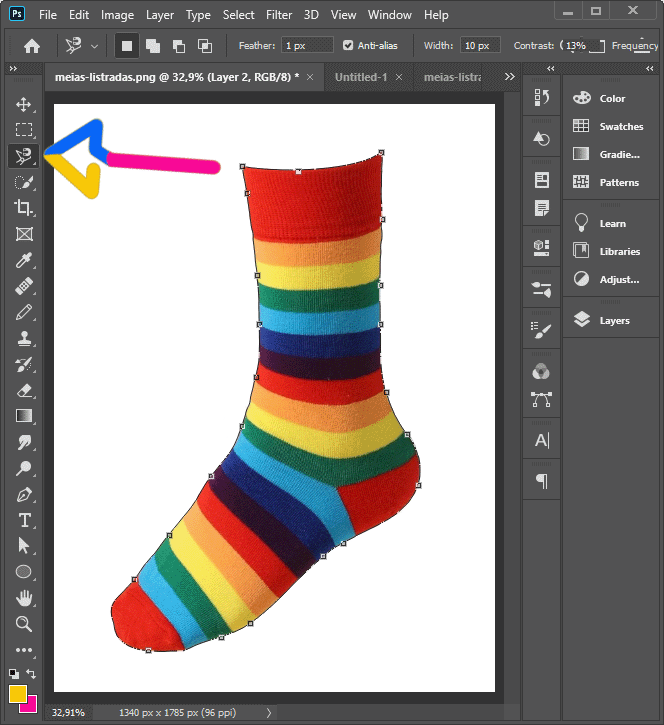The width and height of the screenshot is (664, 725).
Task: Select the Frame tool
Action: pyautogui.click(x=24, y=234)
